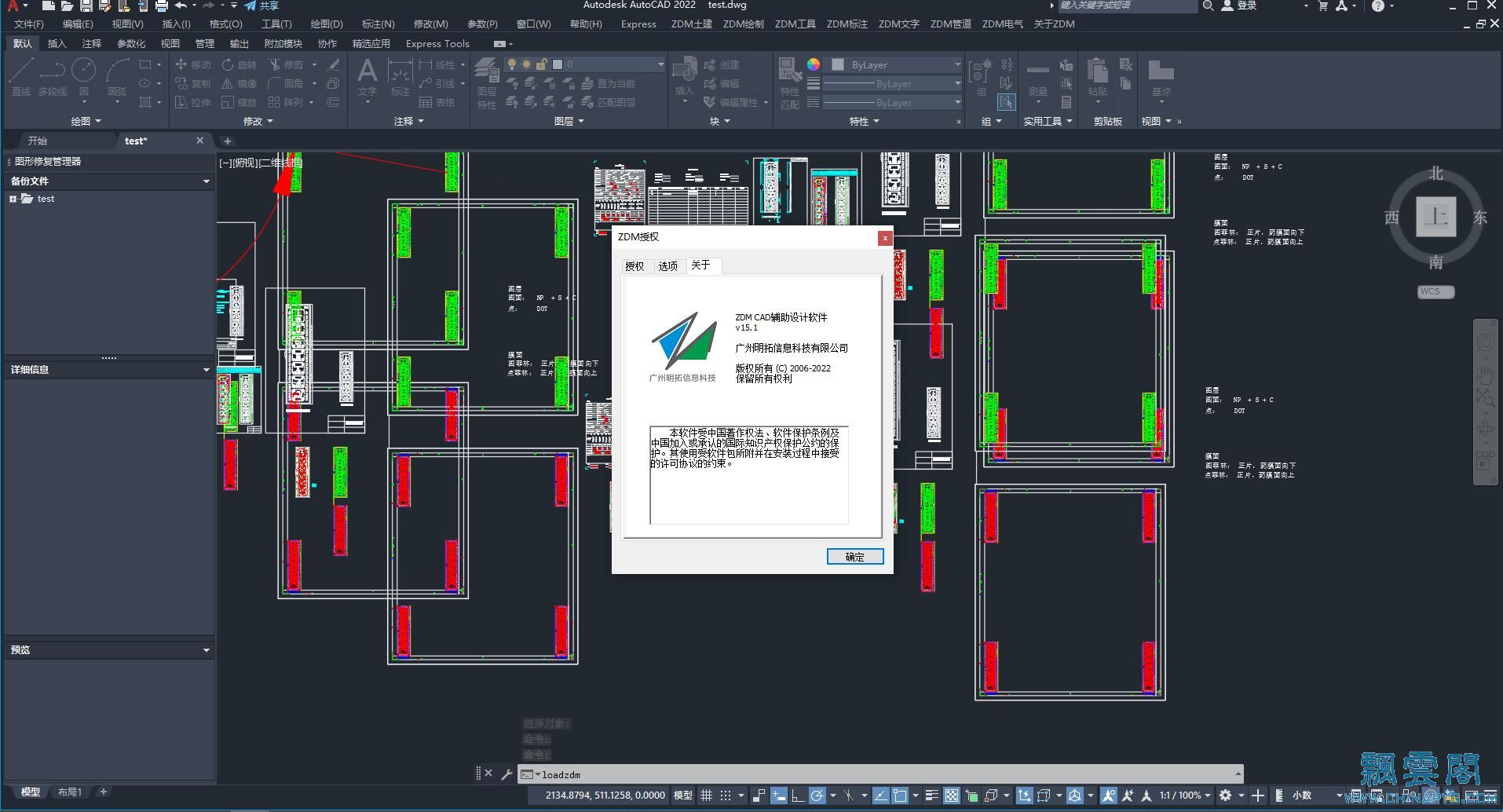Choose the Rotate (旋转) tool
Screen dimensions: 1503x812
[x=240, y=64]
